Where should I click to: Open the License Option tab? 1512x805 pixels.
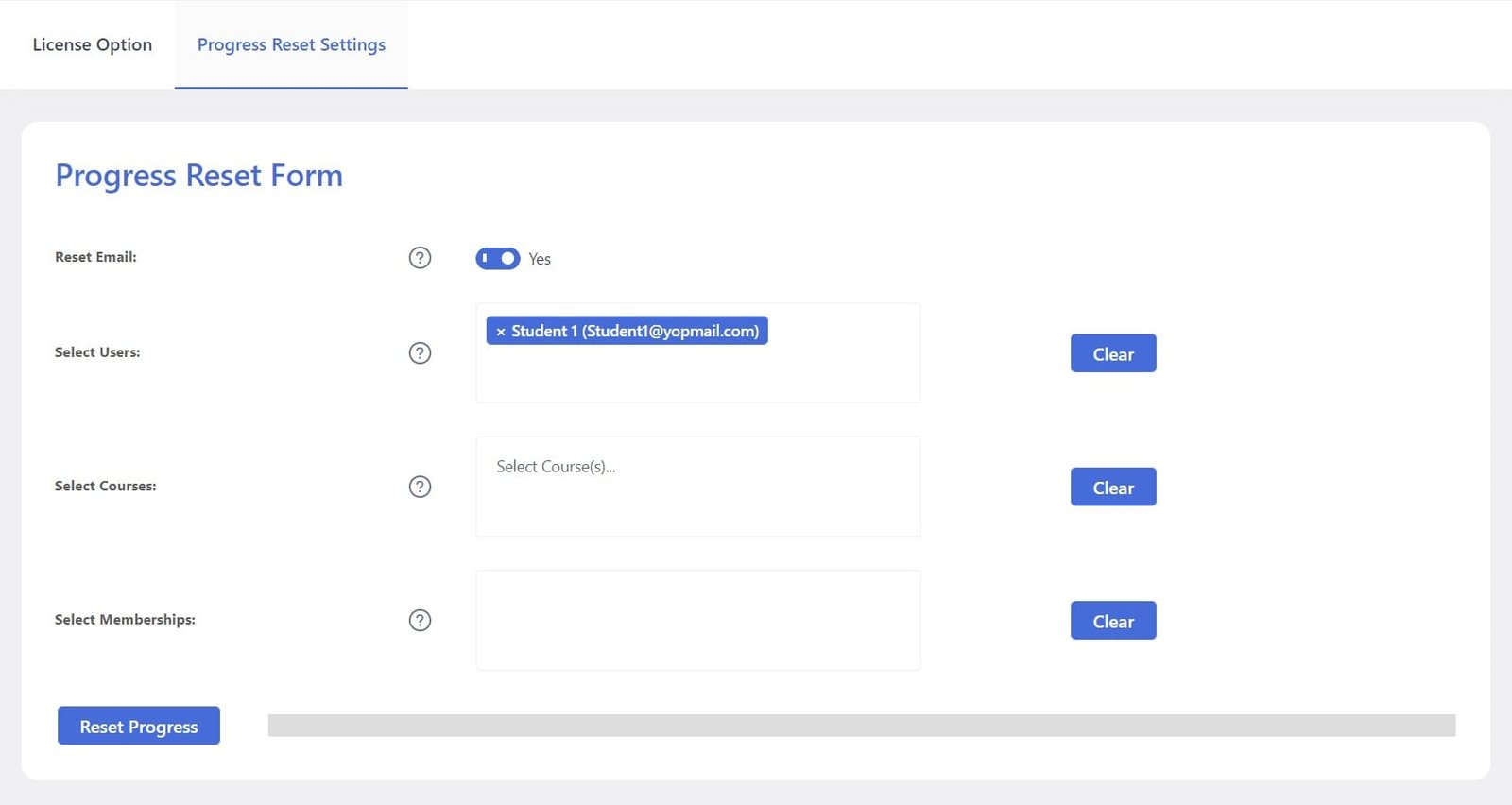tap(92, 44)
